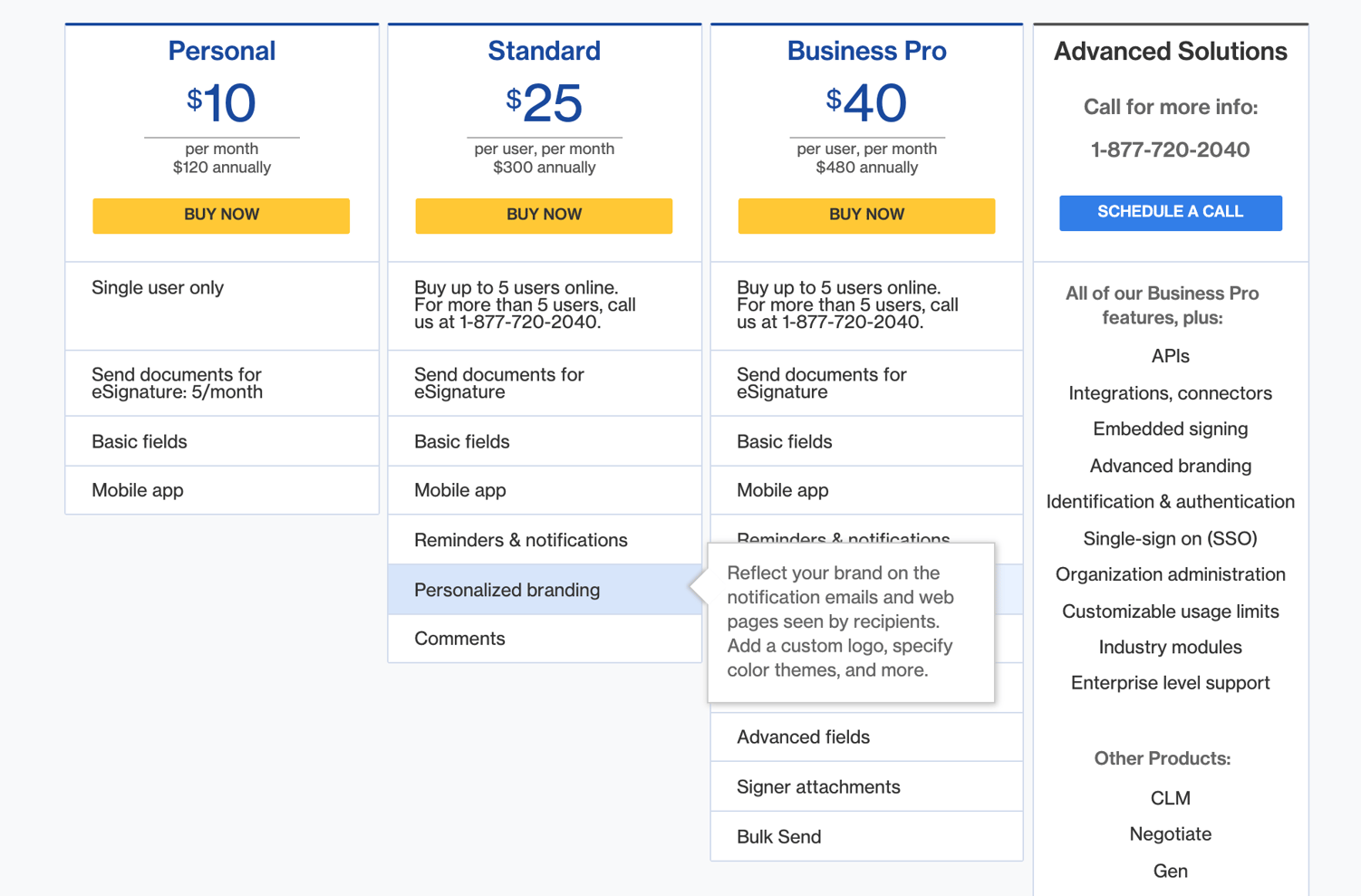Click the Bulk Send row under Business Pro

click(x=778, y=836)
